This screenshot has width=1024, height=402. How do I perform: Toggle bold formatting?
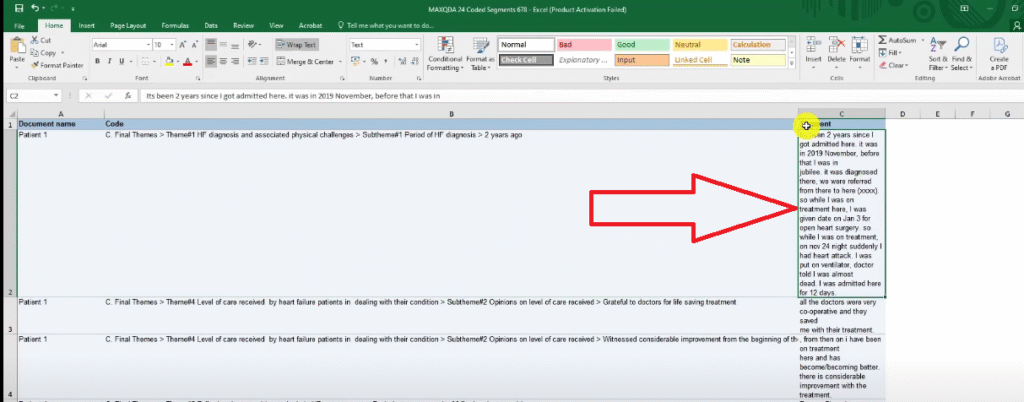(x=97, y=61)
